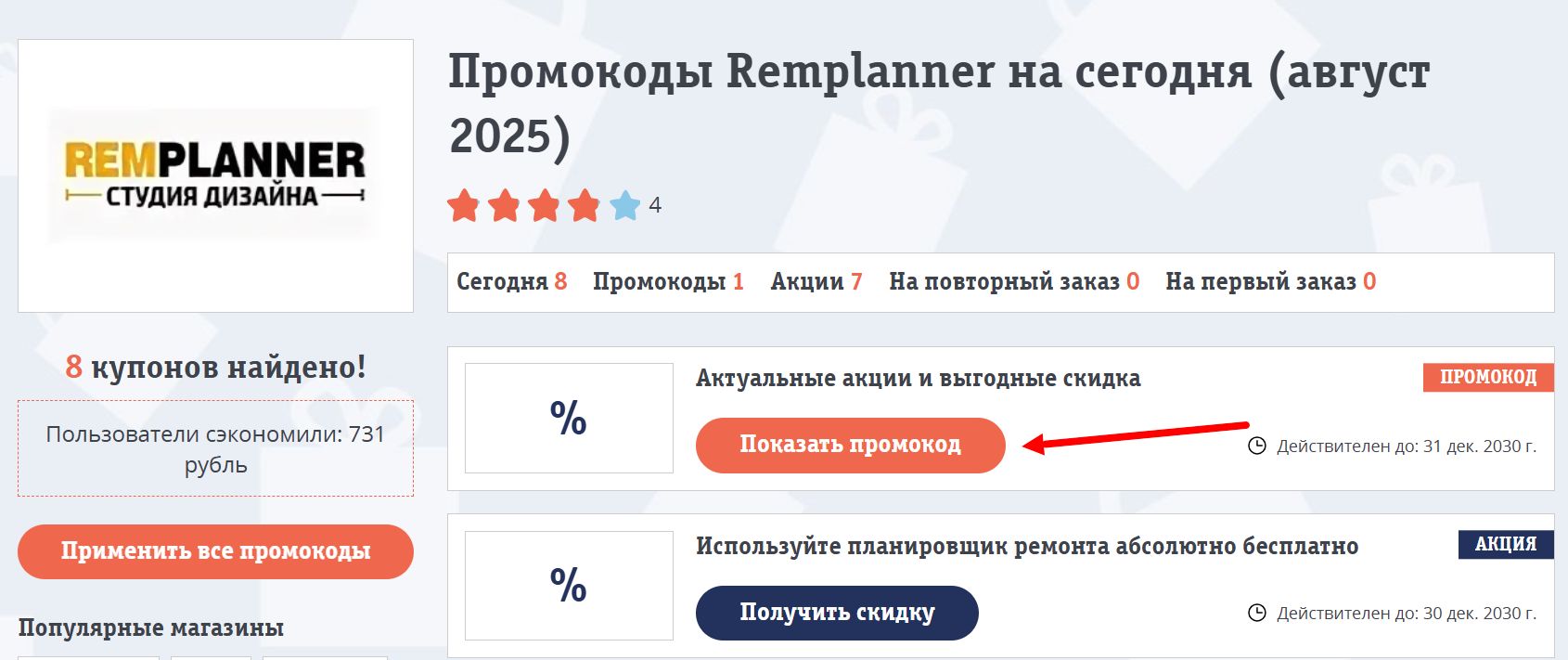Click the clock icon near 30 дек. 2030

[x=1257, y=613]
